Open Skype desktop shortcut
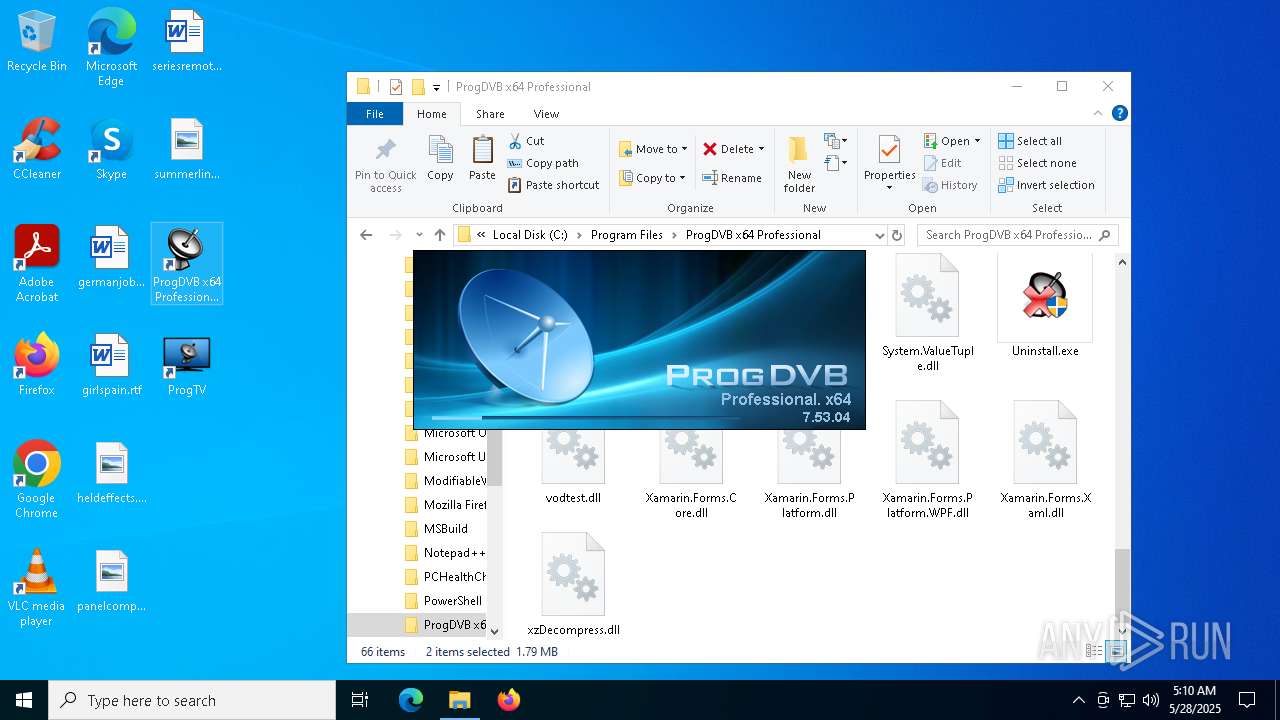This screenshot has width=1280, height=720. pyautogui.click(x=111, y=150)
